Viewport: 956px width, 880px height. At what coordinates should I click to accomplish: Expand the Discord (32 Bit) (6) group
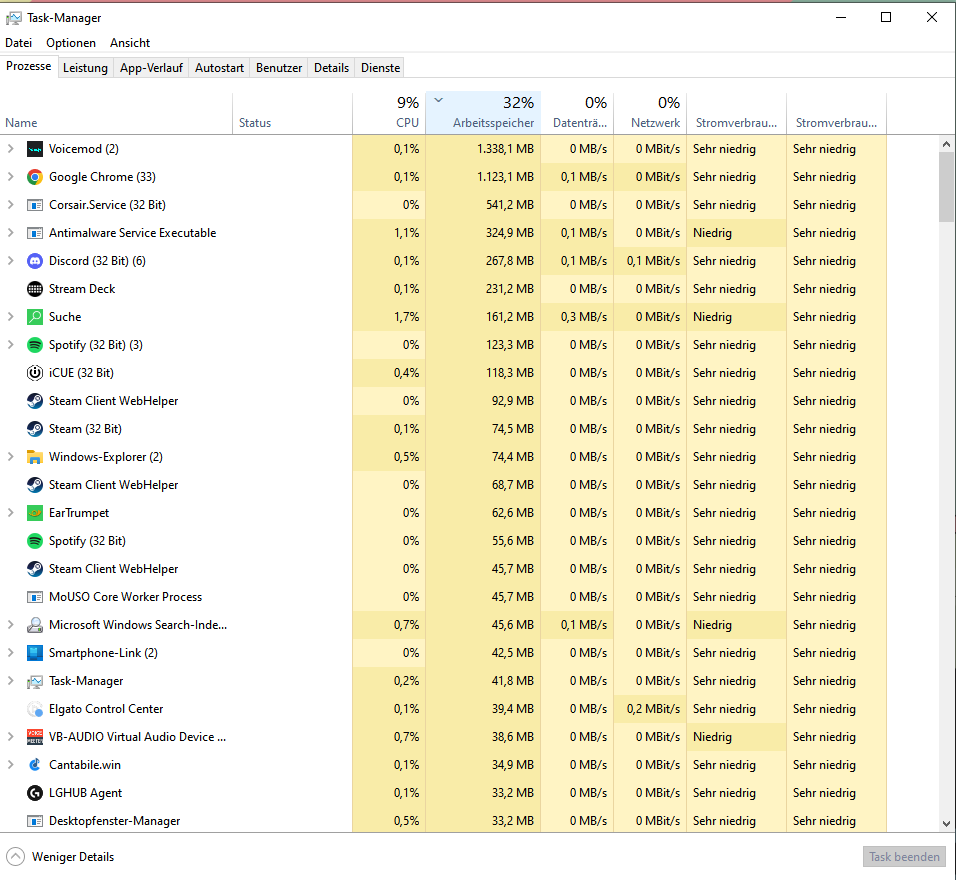[10, 261]
